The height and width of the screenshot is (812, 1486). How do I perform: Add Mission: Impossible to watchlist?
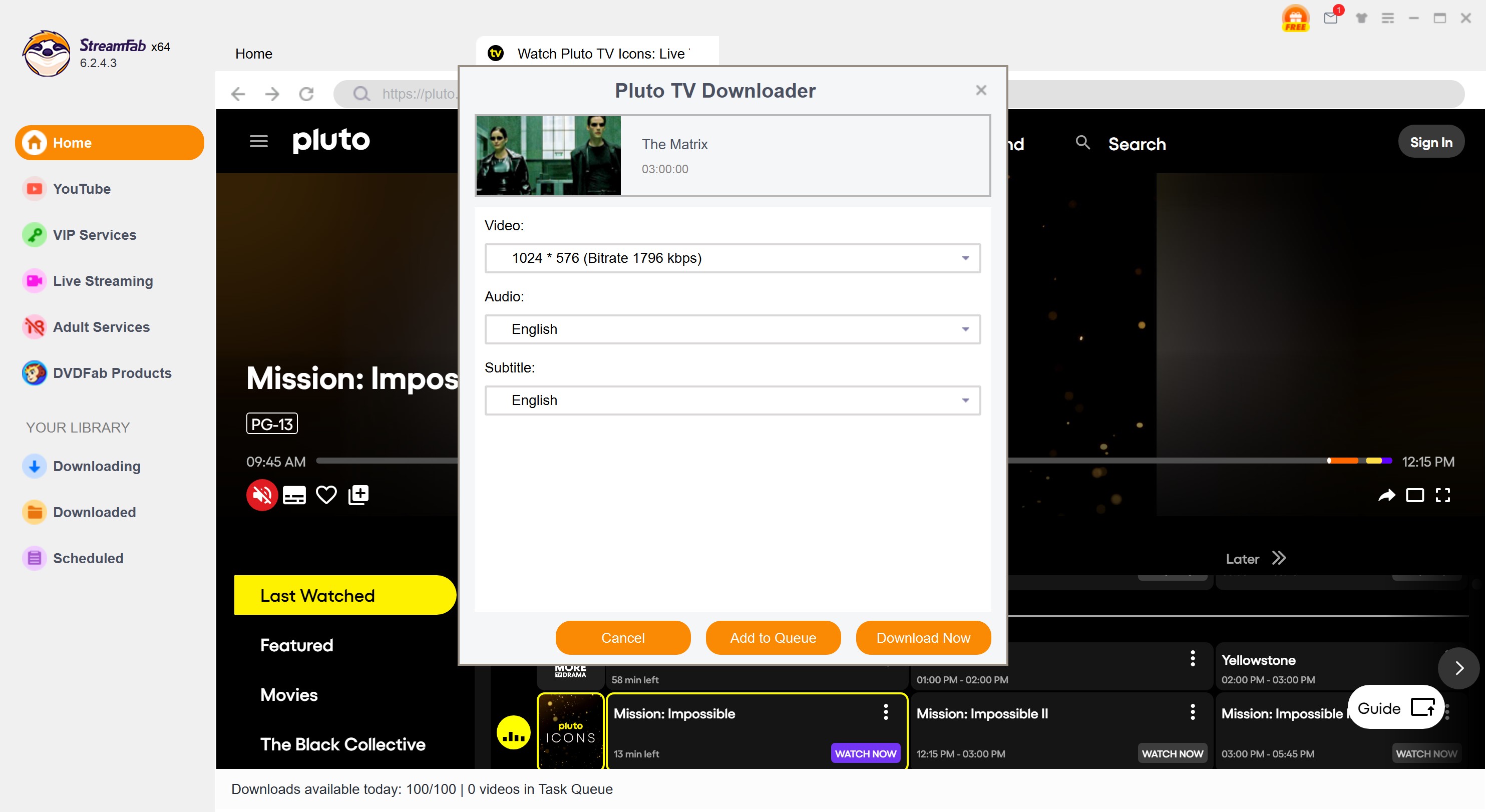point(358,495)
